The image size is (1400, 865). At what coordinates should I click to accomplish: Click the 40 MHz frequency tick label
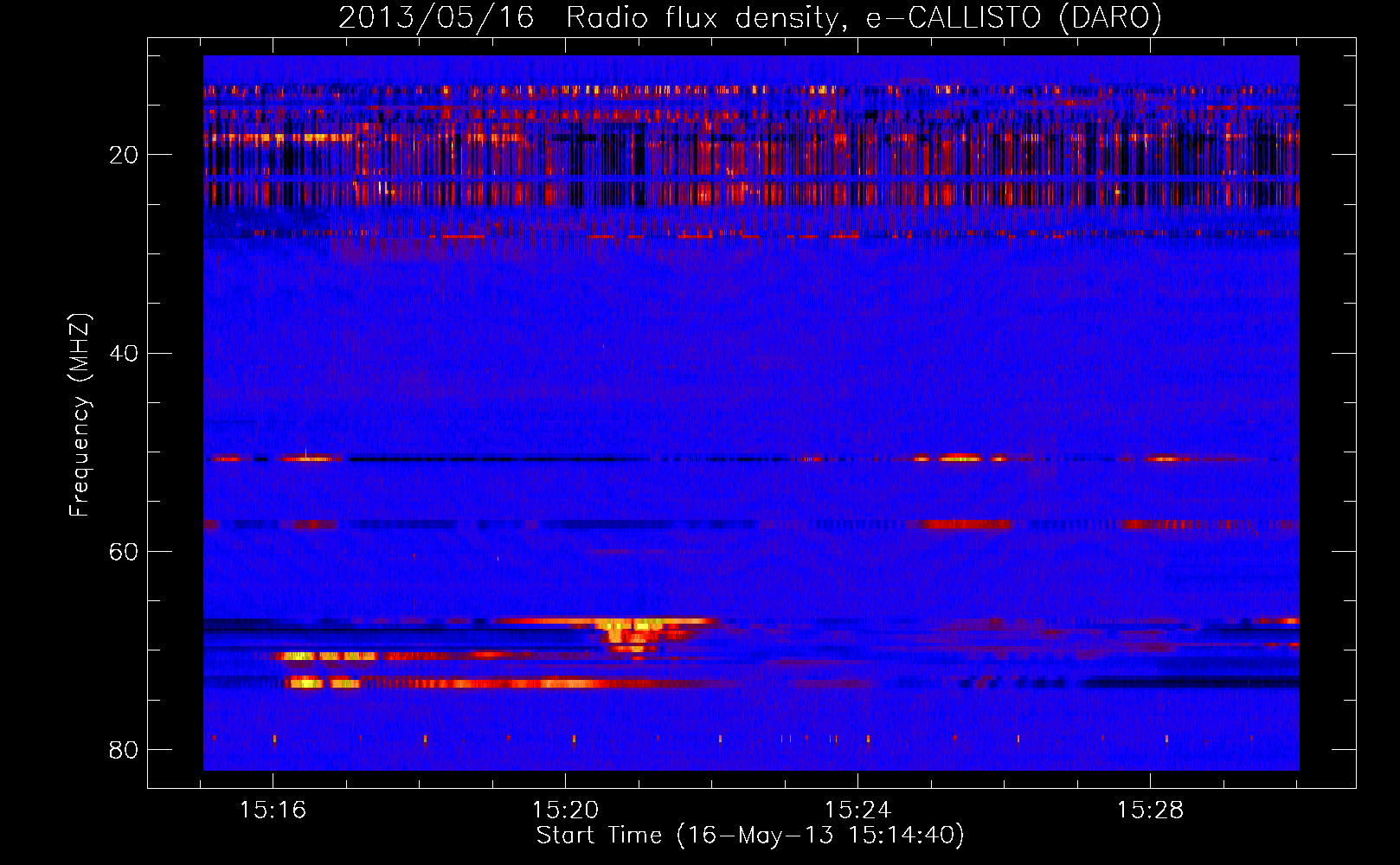pos(124,353)
